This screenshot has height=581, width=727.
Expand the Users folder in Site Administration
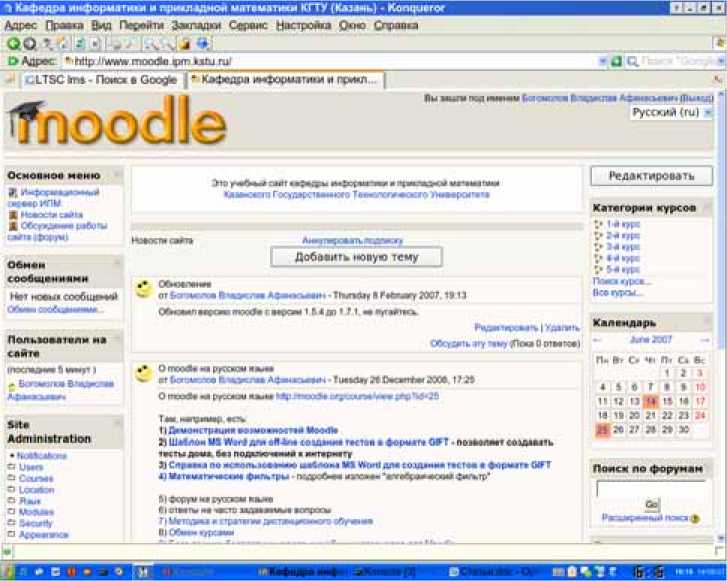point(12,467)
